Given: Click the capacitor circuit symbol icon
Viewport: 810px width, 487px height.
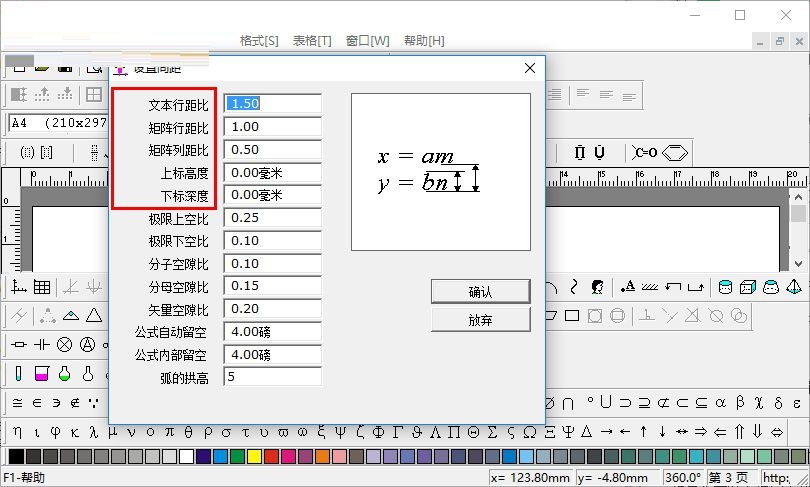Looking at the screenshot, I should point(42,345).
